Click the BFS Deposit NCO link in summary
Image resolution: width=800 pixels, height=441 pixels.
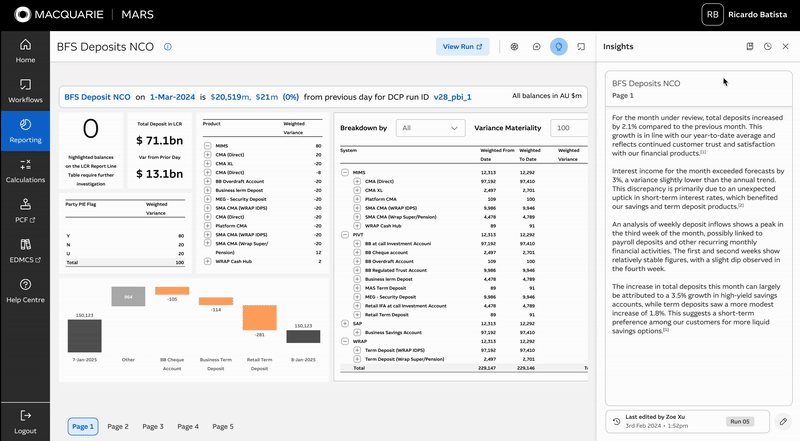(x=97, y=97)
